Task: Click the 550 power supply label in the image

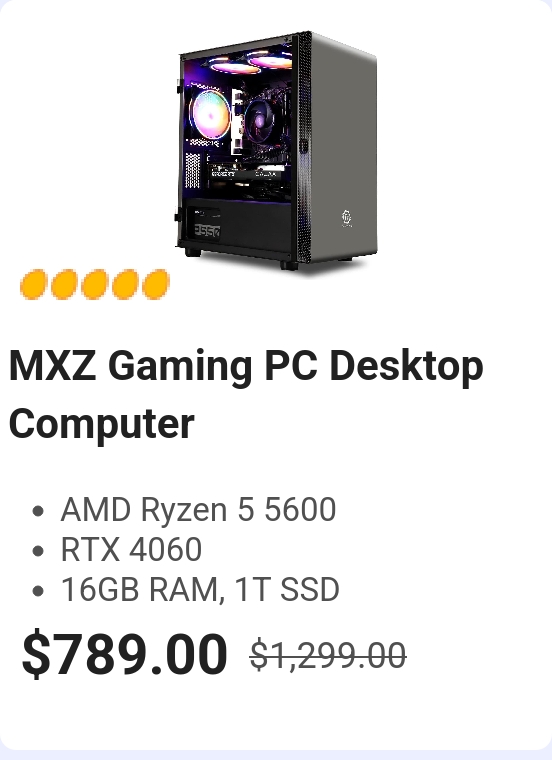Action: pos(207,231)
